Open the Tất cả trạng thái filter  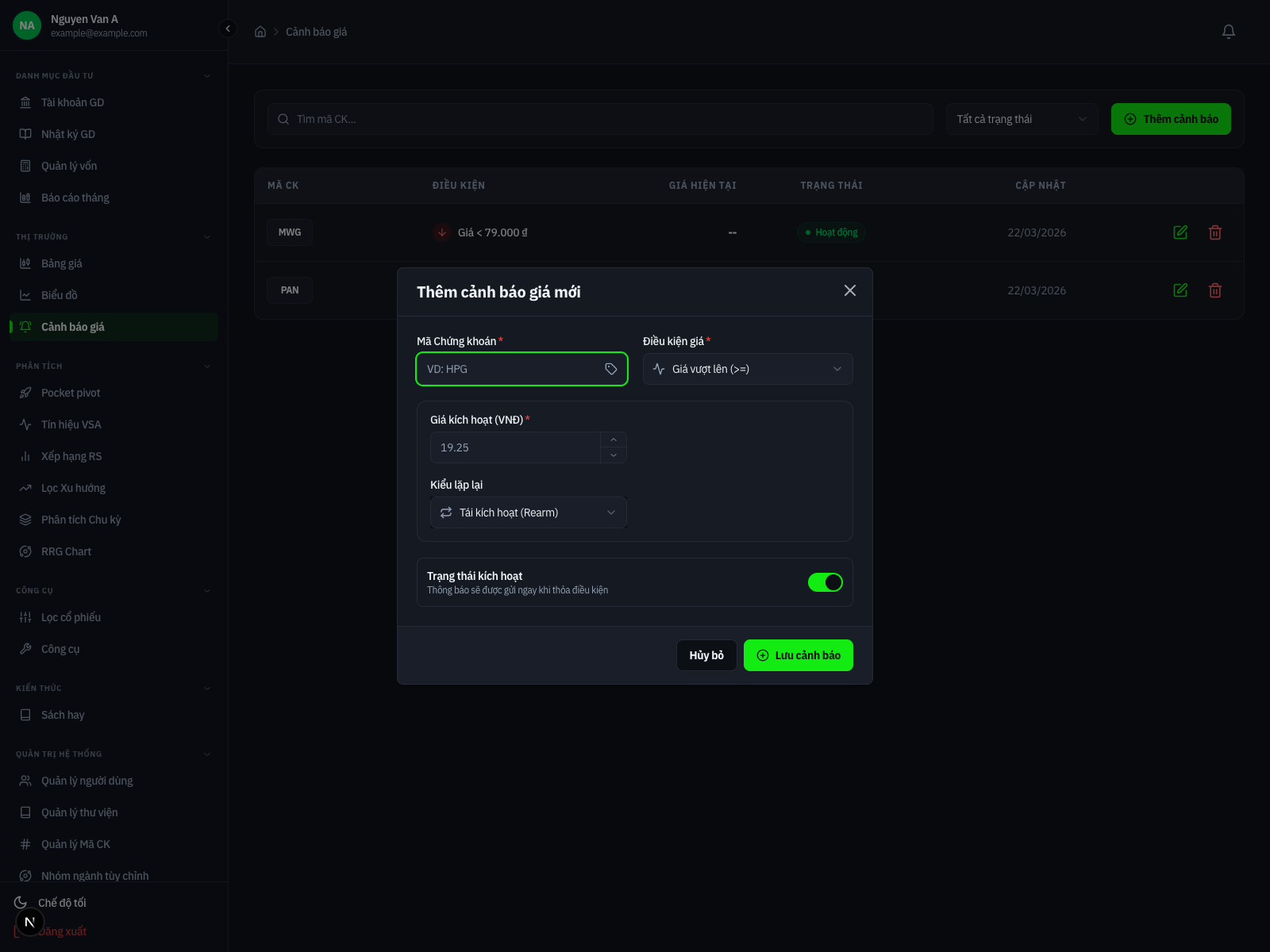point(1021,119)
